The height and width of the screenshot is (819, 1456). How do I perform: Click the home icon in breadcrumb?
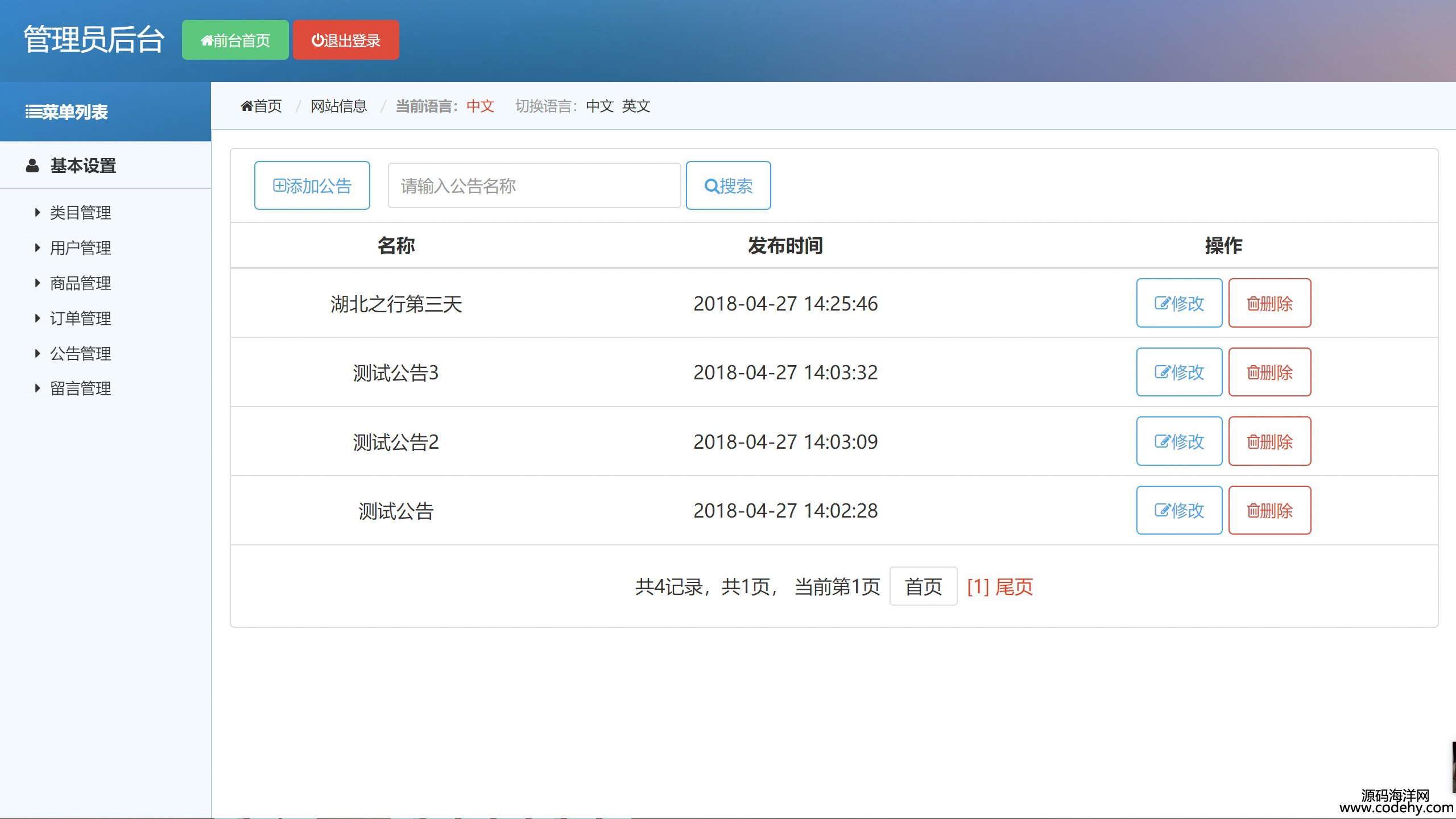[x=246, y=106]
